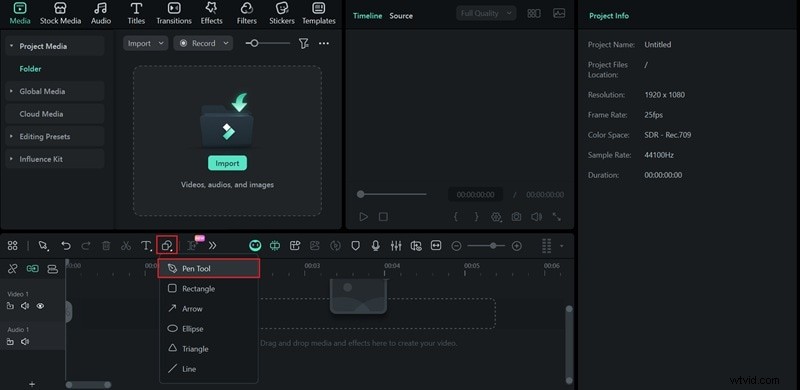Set mark out with right brace
Viewport: 800px width, 390px height.
pyautogui.click(x=477, y=217)
